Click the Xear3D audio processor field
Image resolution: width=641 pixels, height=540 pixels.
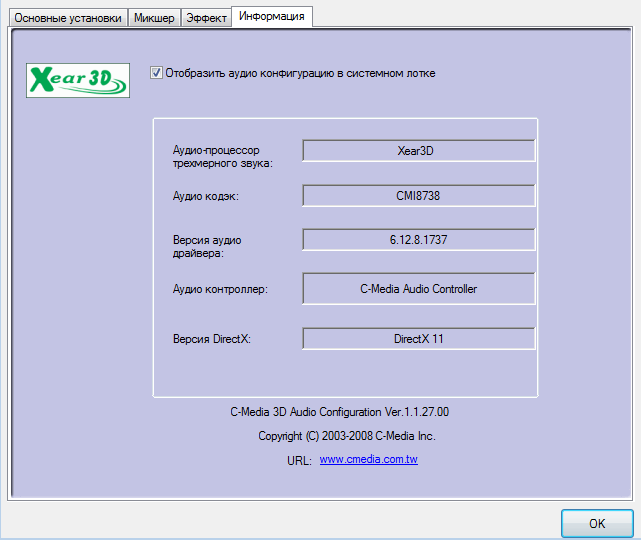tap(418, 151)
